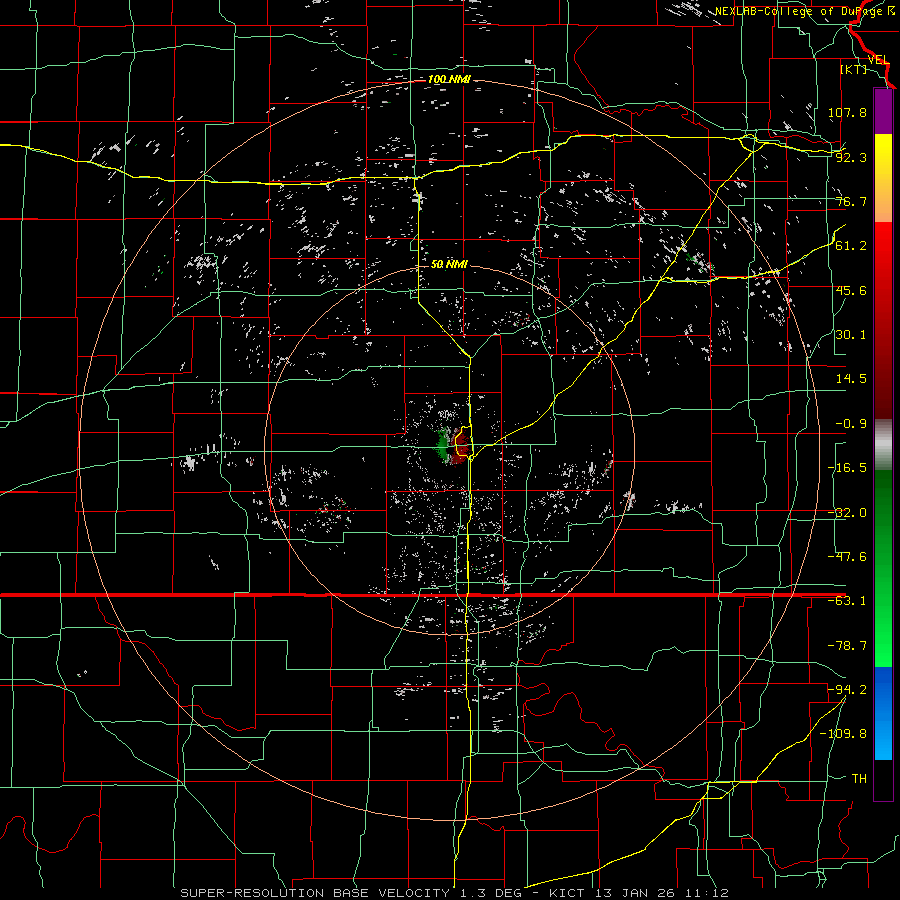Select the 30.1 legend value
Viewport: 900px width, 900px height.
(851, 335)
